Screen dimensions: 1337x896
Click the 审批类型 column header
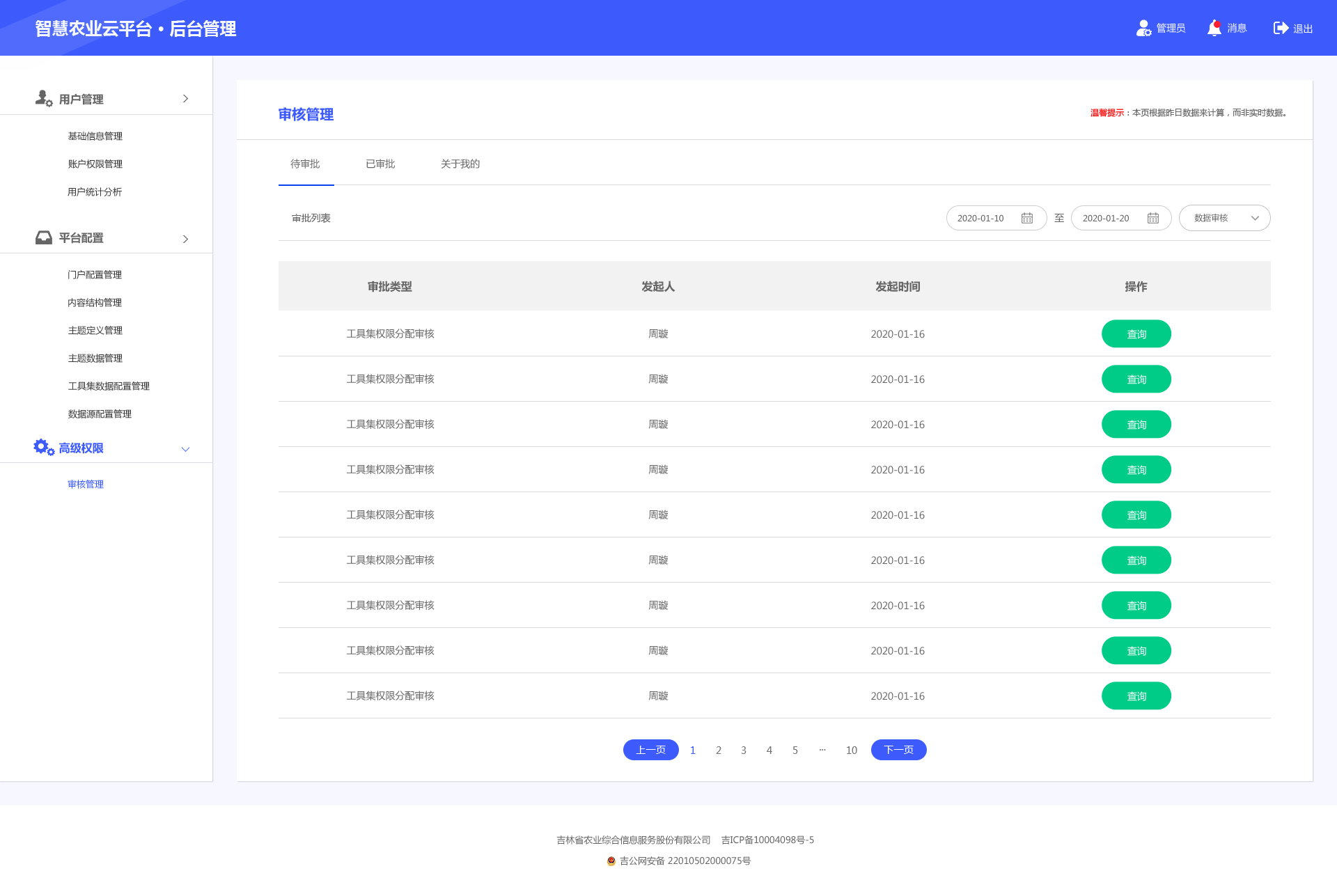[x=390, y=286]
